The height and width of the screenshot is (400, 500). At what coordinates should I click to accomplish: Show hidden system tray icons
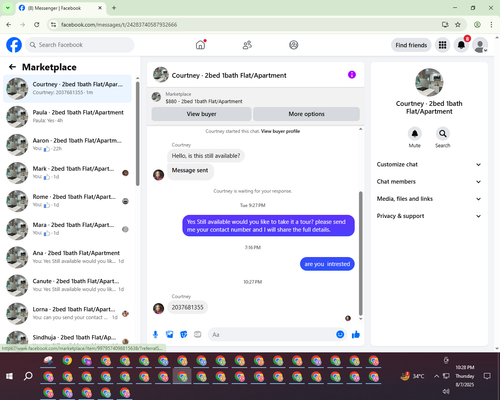coord(436,376)
